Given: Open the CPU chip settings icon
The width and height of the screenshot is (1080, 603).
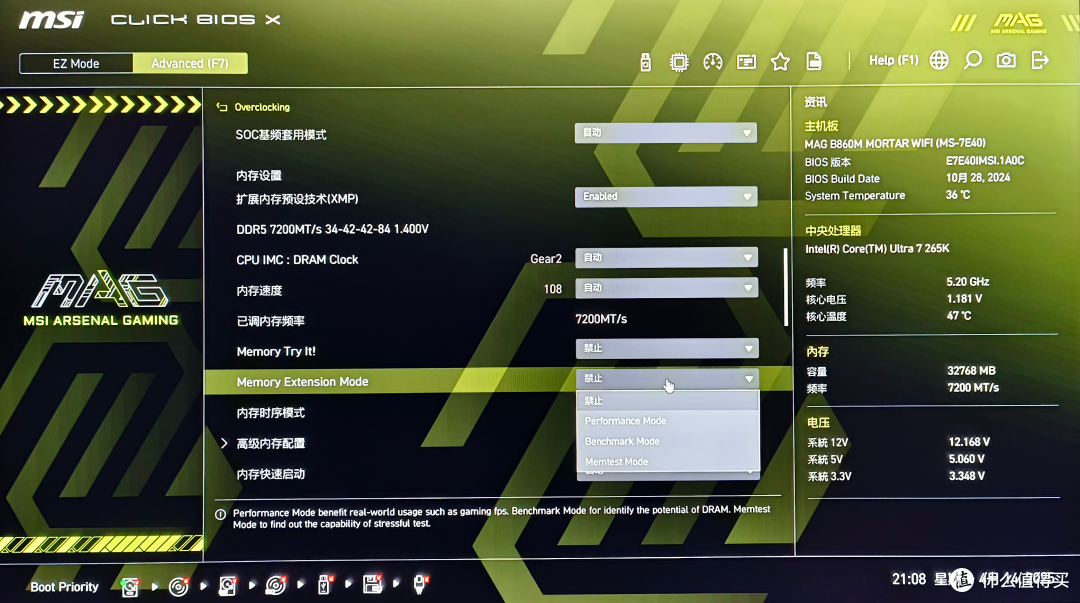Looking at the screenshot, I should click(x=679, y=62).
